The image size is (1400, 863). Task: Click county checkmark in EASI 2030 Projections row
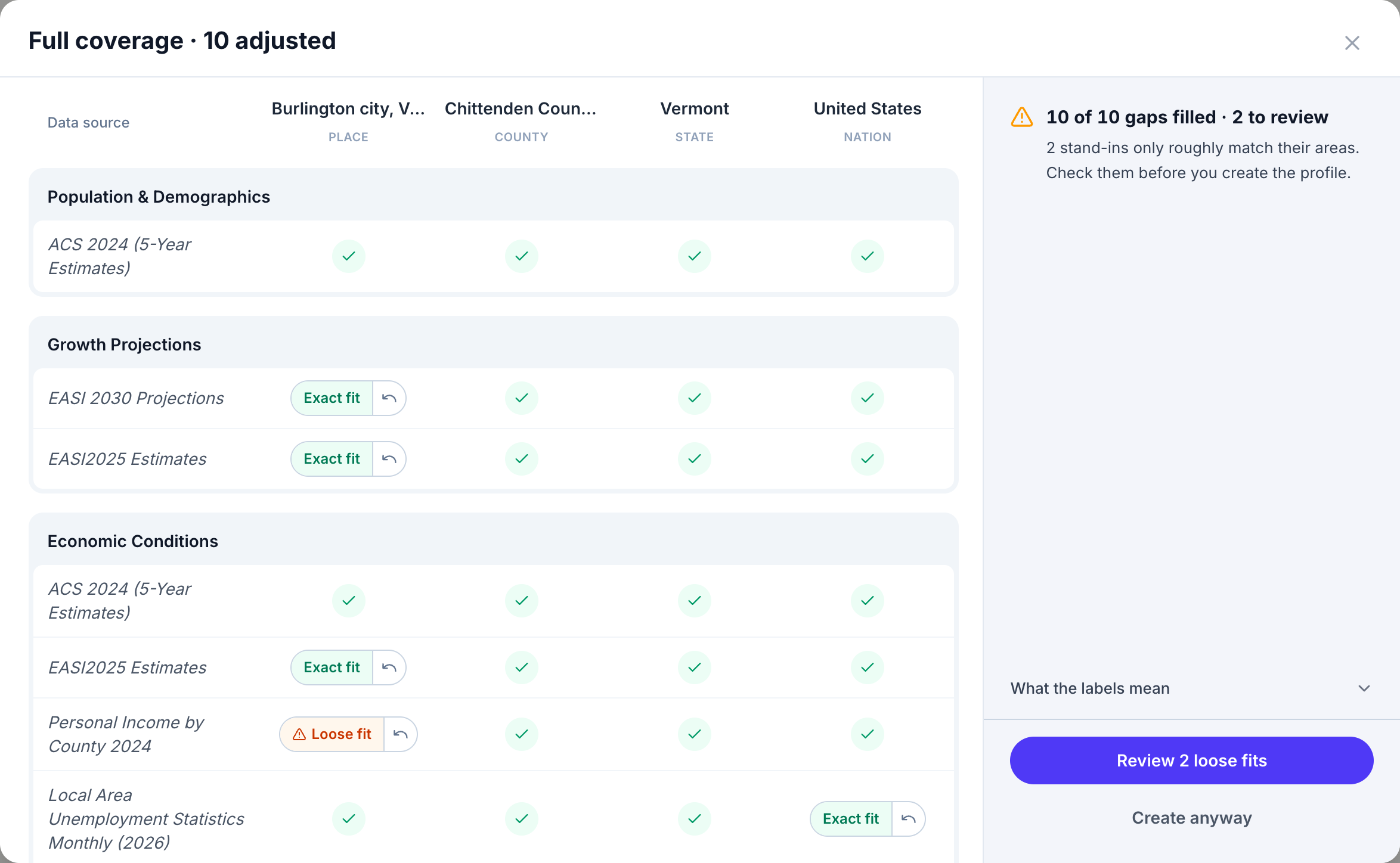click(522, 398)
